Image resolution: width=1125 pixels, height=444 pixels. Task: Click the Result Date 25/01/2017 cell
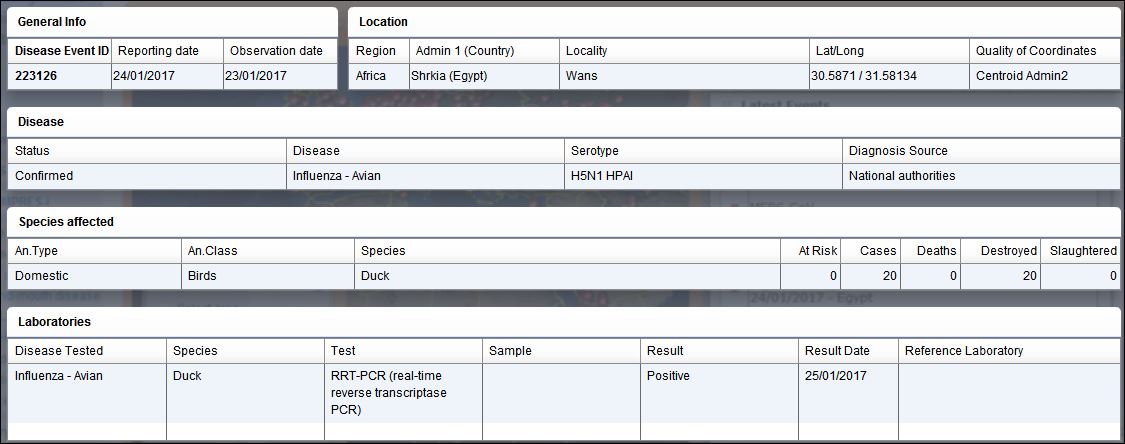pos(848,393)
